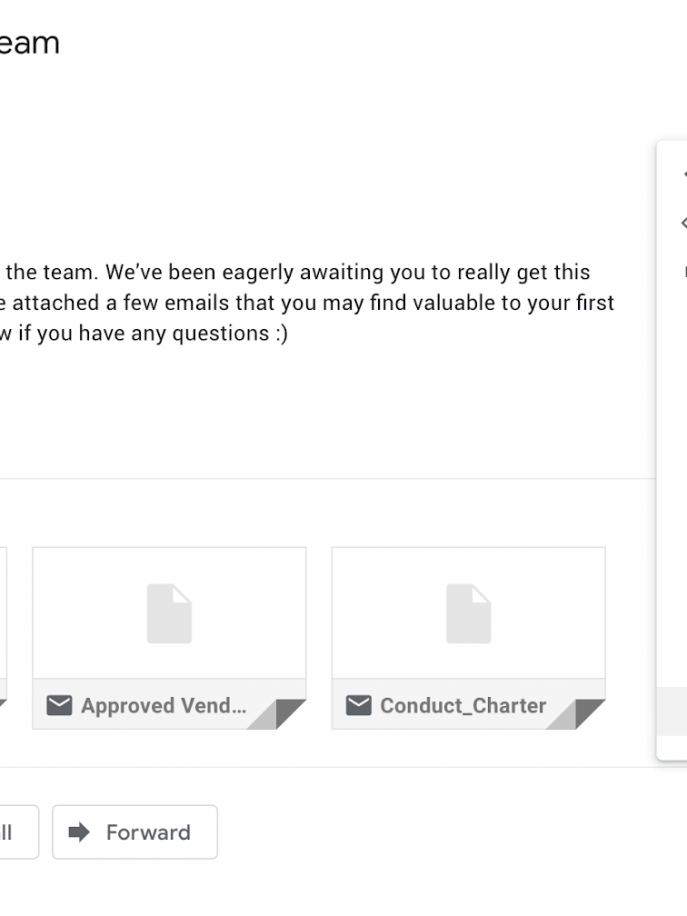Select the second arrow item in popup menu
Image resolution: width=687 pixels, height=916 pixels.
point(683,223)
